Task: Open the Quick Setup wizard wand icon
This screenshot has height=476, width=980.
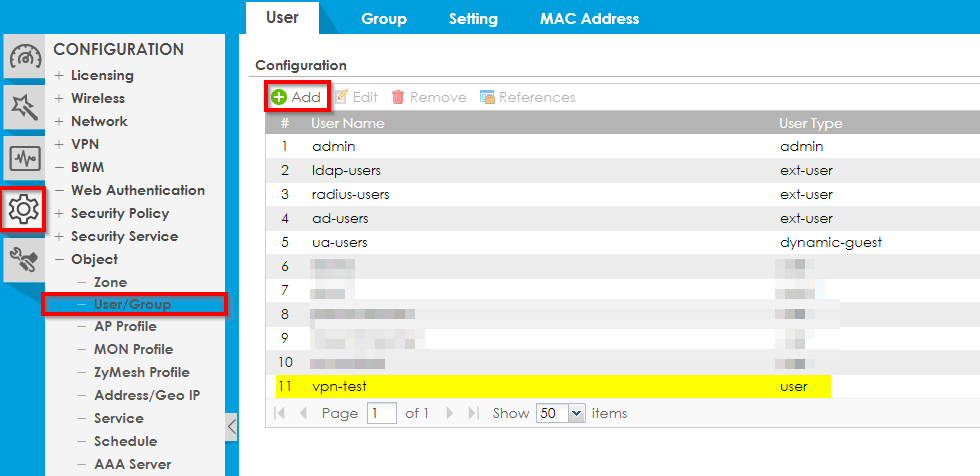Action: (24, 106)
